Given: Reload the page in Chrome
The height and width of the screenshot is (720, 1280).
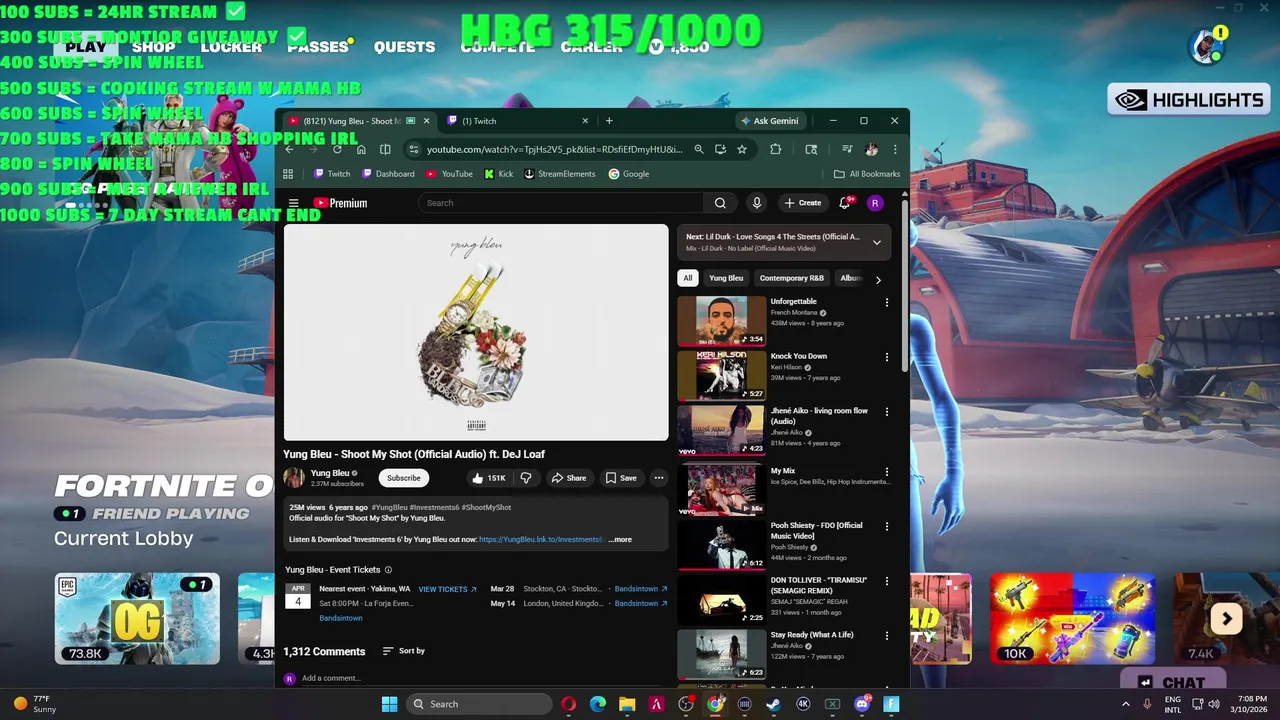Looking at the screenshot, I should [337, 149].
